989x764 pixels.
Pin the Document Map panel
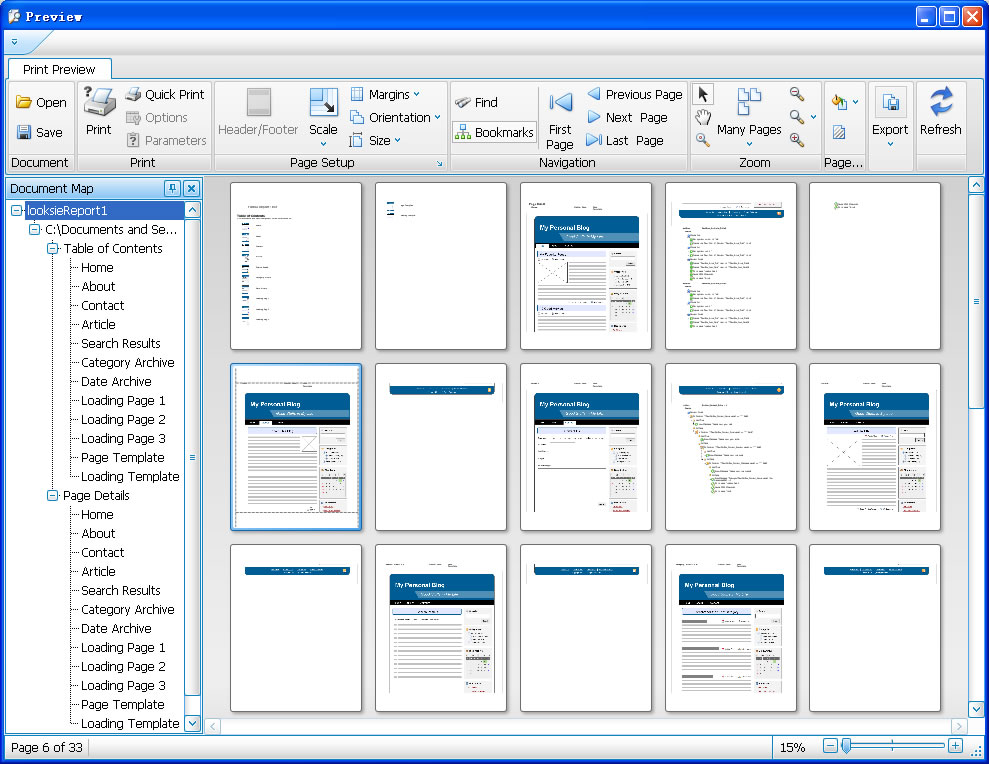click(x=172, y=188)
